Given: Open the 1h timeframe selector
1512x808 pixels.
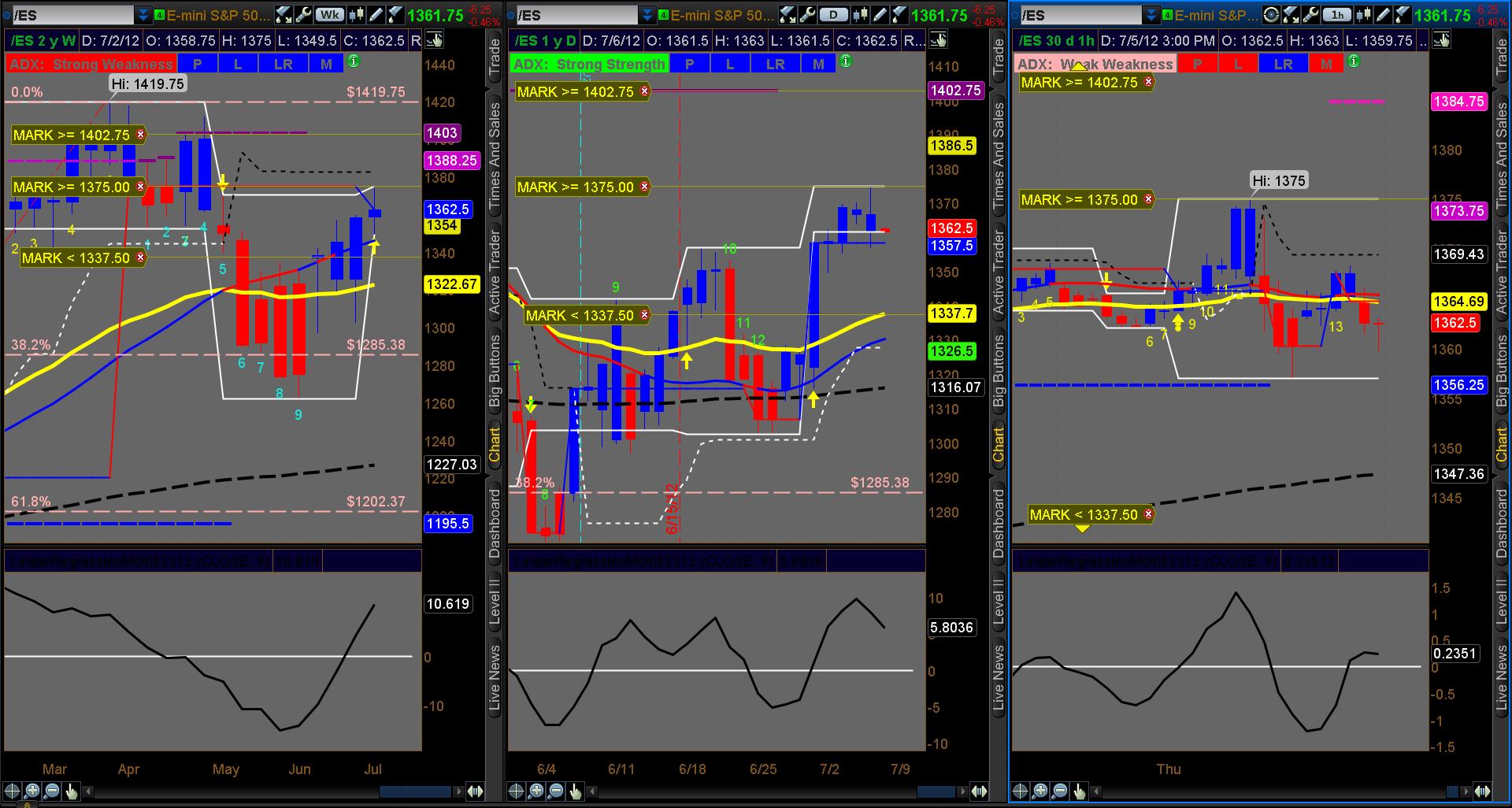Looking at the screenshot, I should point(1338,15).
